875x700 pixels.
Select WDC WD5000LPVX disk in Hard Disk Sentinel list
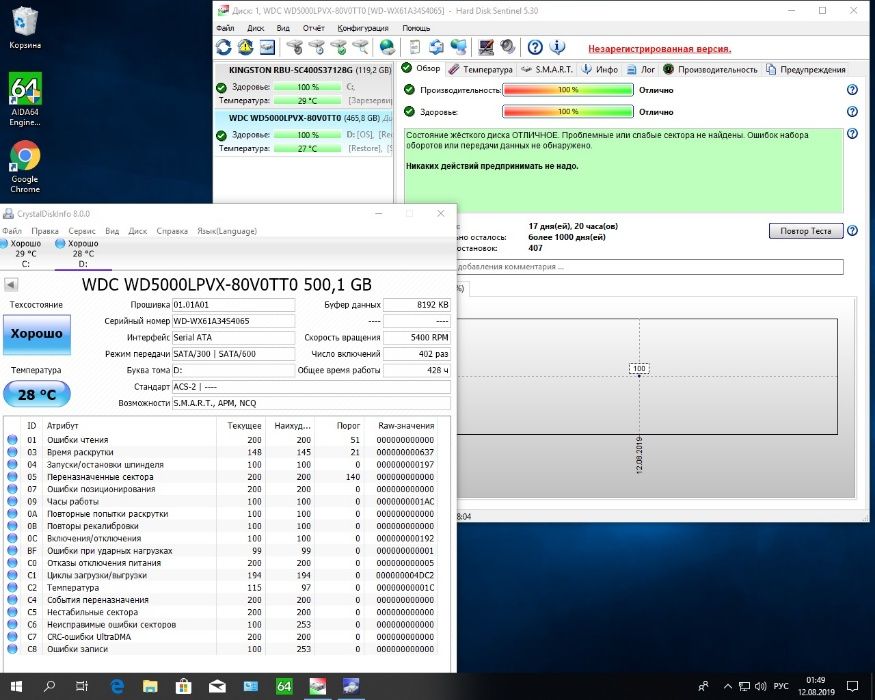pyautogui.click(x=304, y=133)
